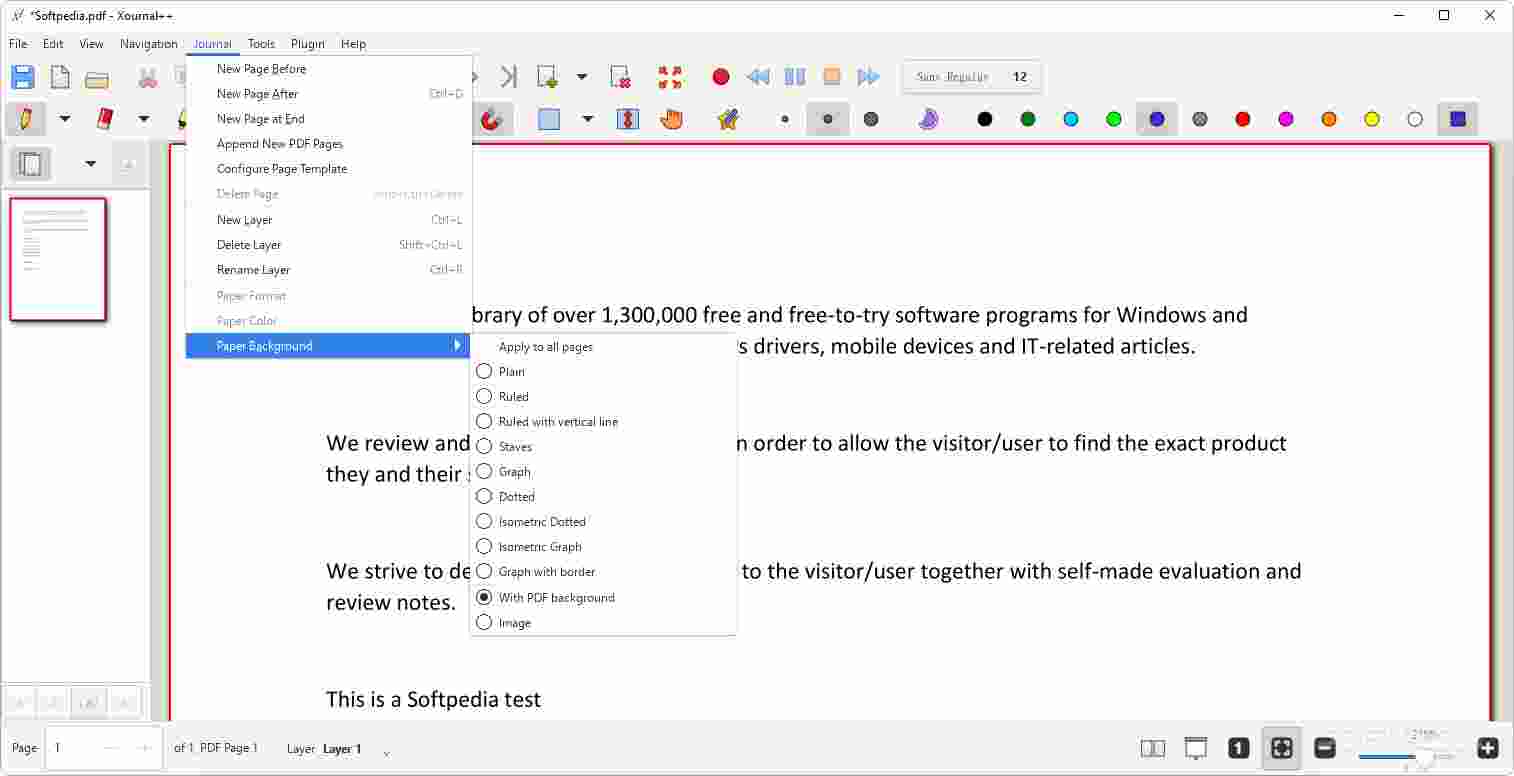The width and height of the screenshot is (1514, 776).
Task: Toggle the sidebar page preview icon
Action: click(31, 163)
